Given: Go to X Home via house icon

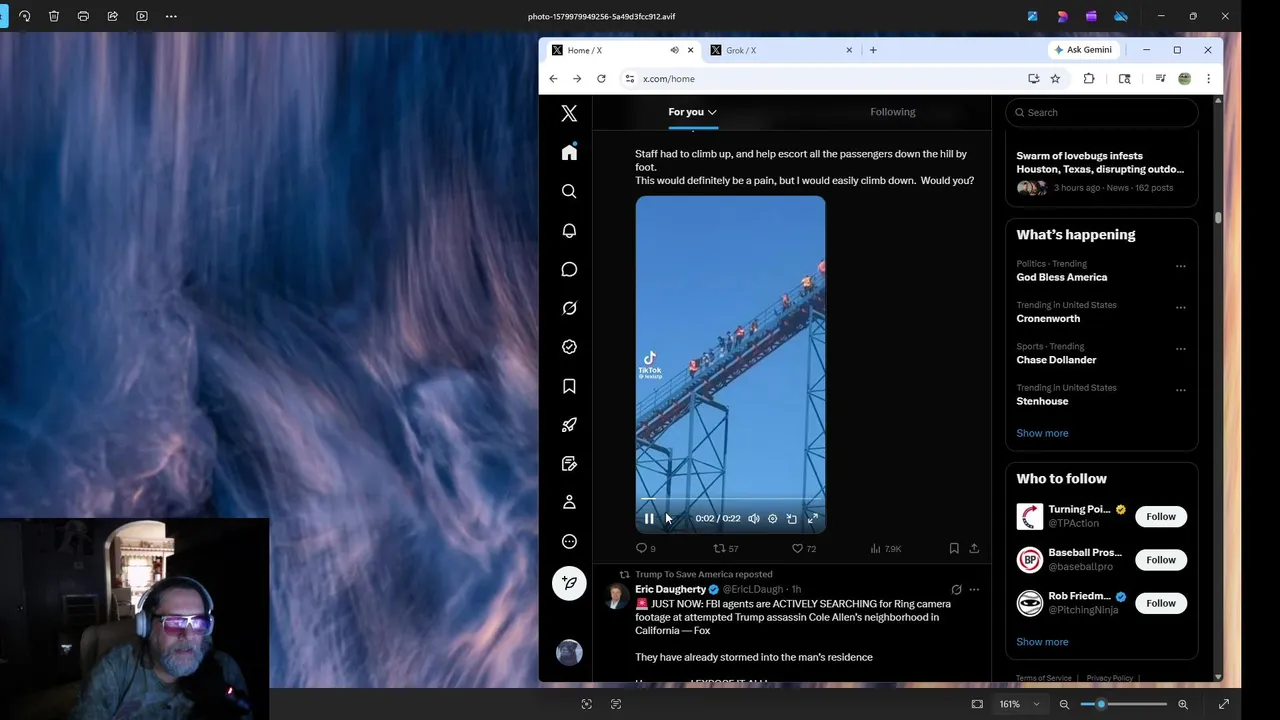Looking at the screenshot, I should coord(569,152).
